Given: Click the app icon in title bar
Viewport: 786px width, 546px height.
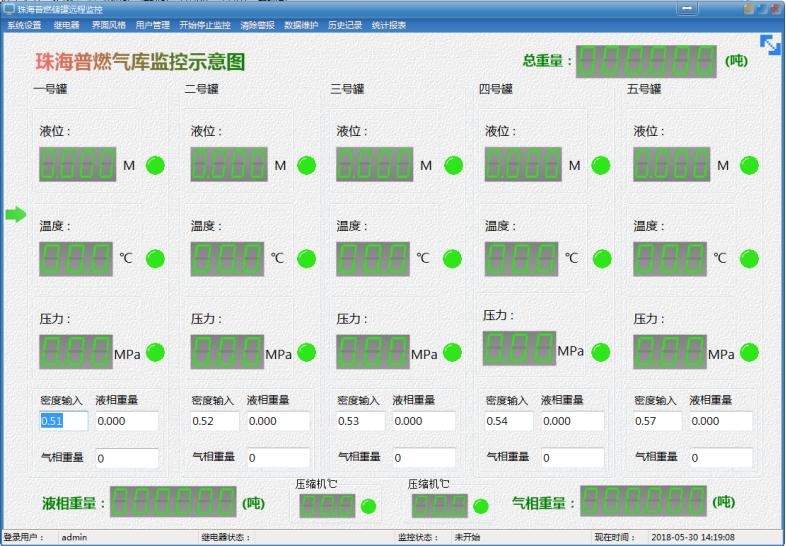Looking at the screenshot, I should pos(9,9).
